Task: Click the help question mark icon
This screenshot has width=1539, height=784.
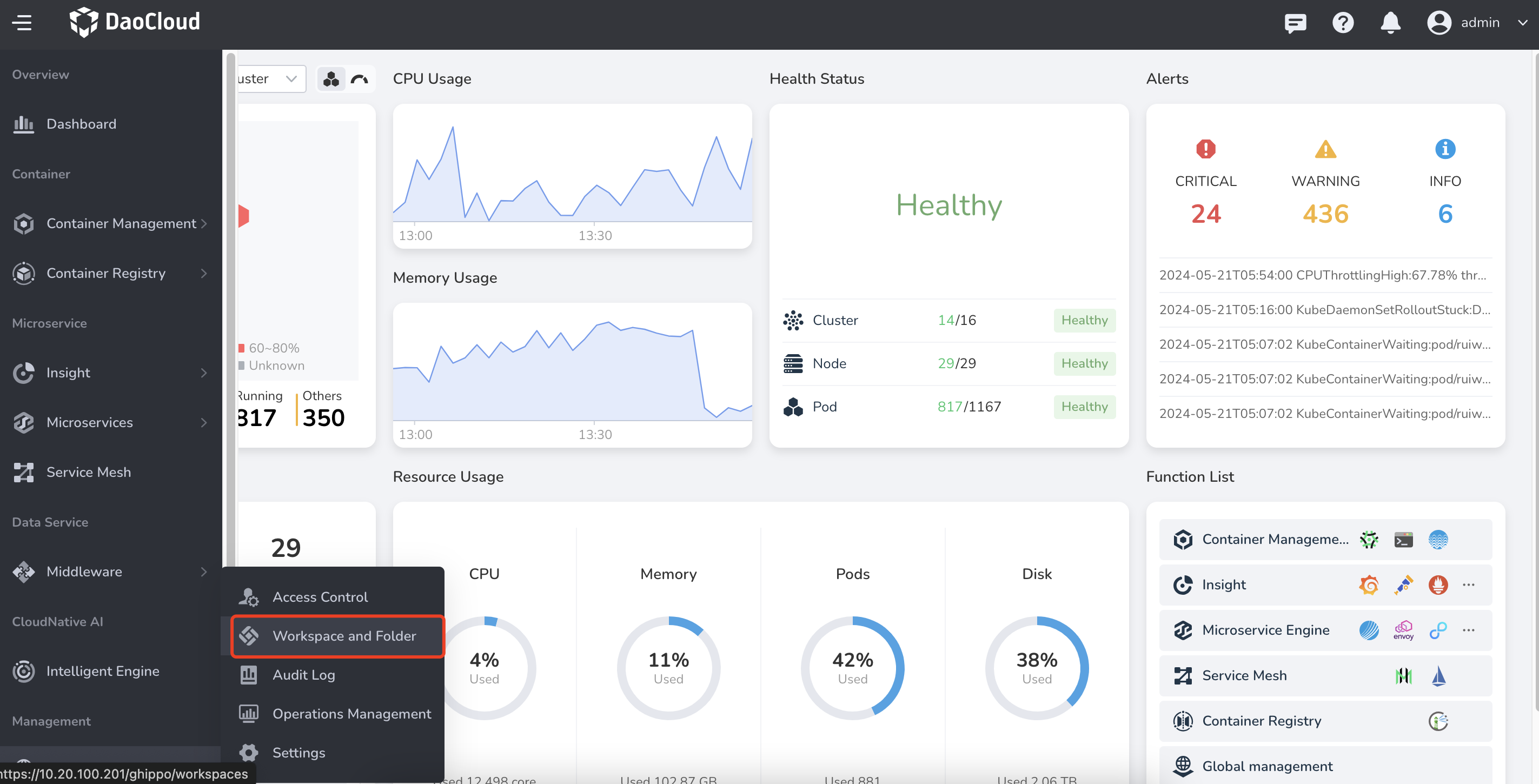Action: [x=1343, y=23]
